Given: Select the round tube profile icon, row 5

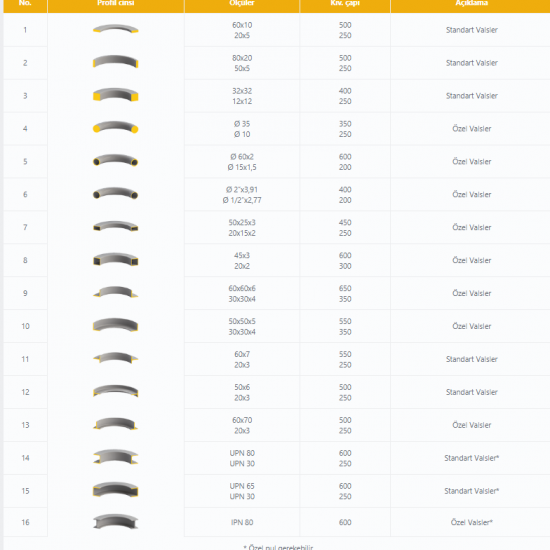Looking at the screenshot, I should coord(115,160).
